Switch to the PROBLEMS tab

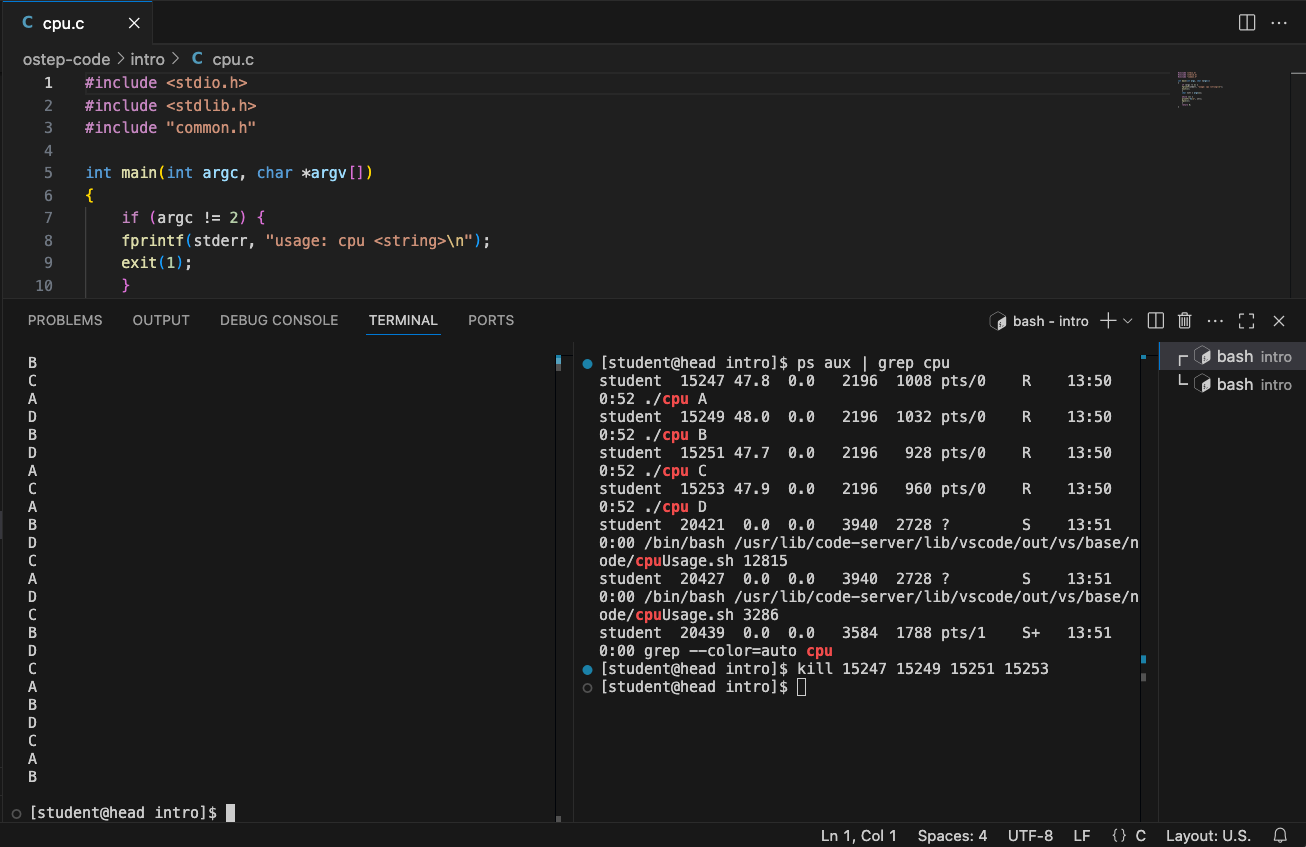click(65, 321)
